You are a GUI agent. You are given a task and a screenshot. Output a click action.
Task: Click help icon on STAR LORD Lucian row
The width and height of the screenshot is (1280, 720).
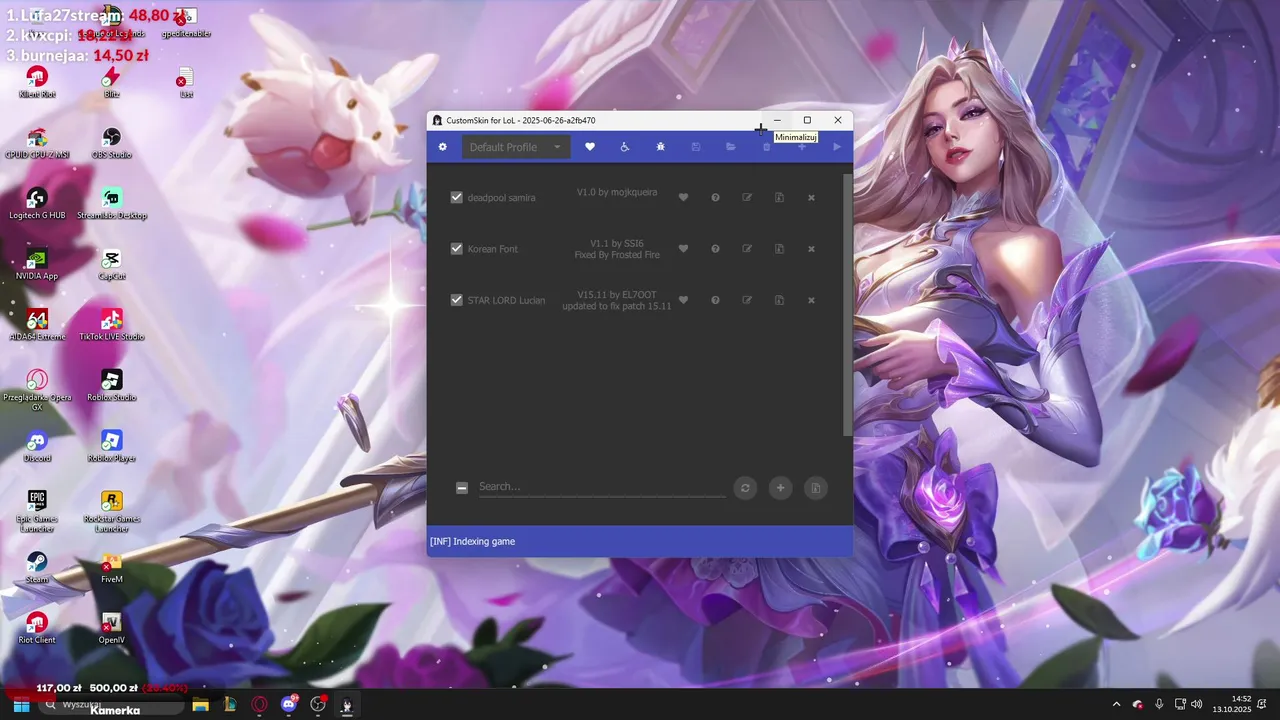pos(716,300)
